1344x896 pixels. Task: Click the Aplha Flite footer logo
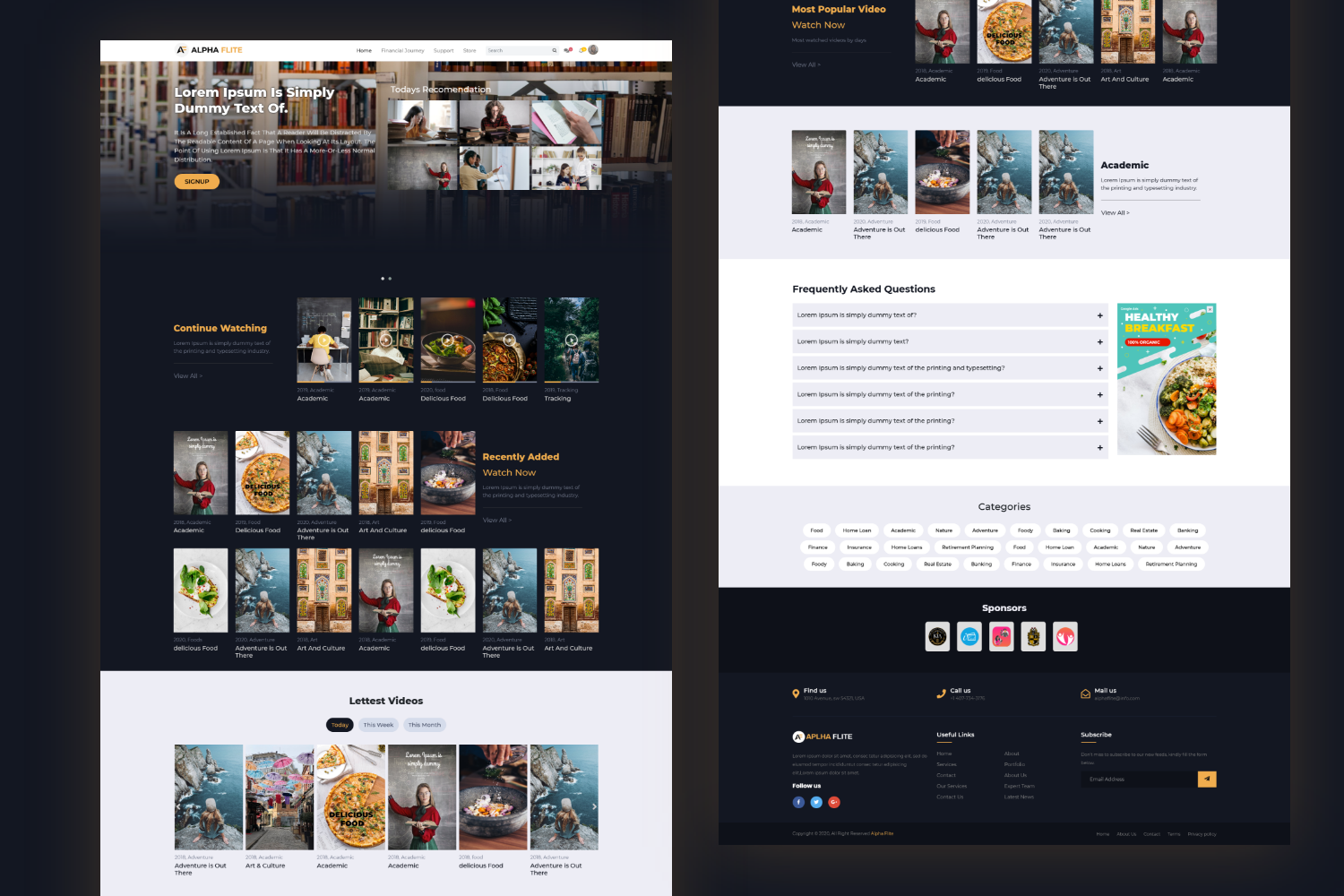click(823, 737)
